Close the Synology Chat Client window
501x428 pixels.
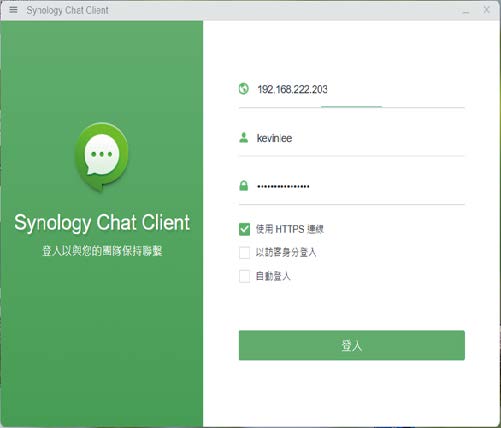pos(486,10)
